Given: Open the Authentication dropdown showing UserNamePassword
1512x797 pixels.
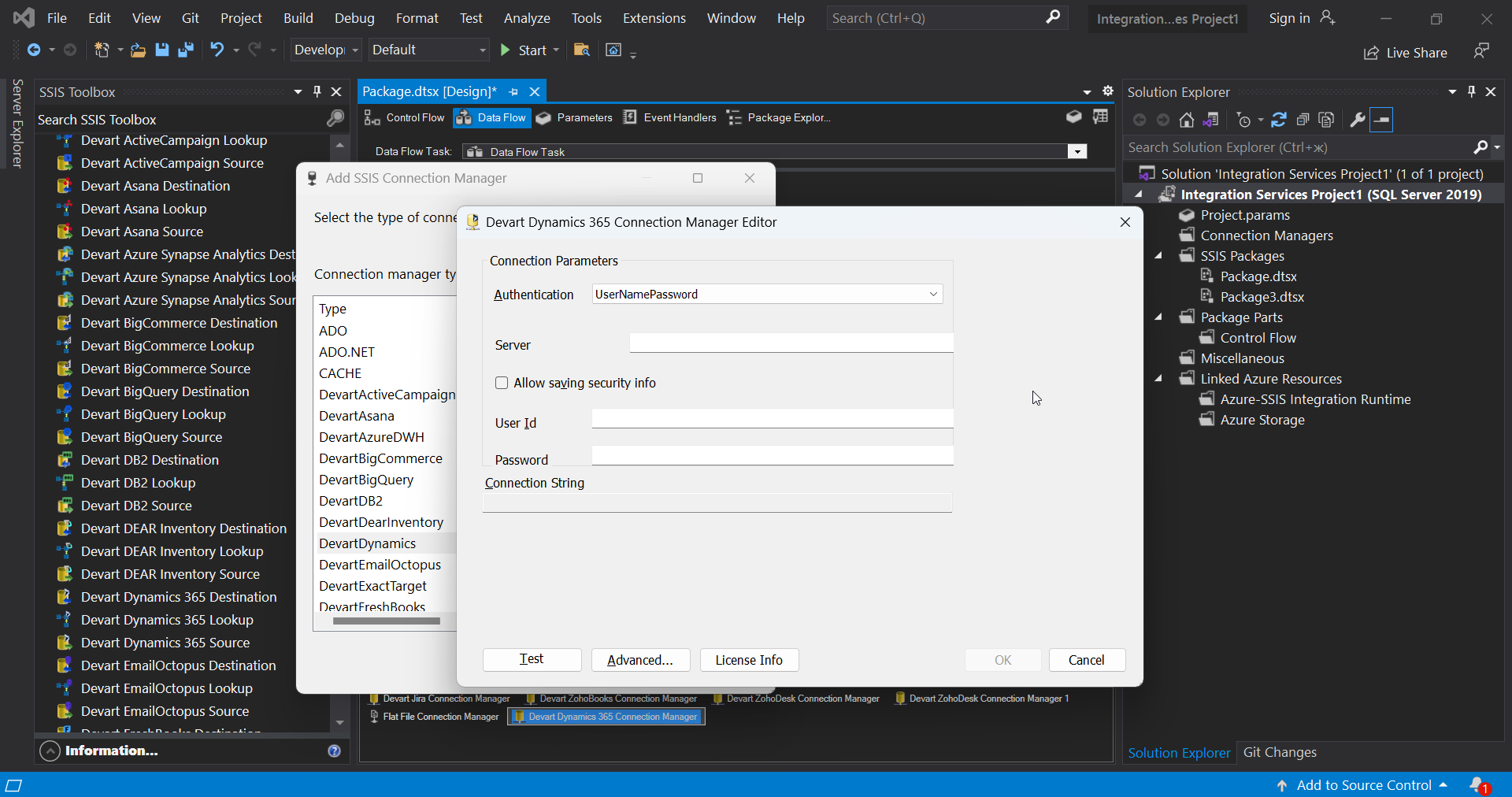Looking at the screenshot, I should [x=932, y=294].
